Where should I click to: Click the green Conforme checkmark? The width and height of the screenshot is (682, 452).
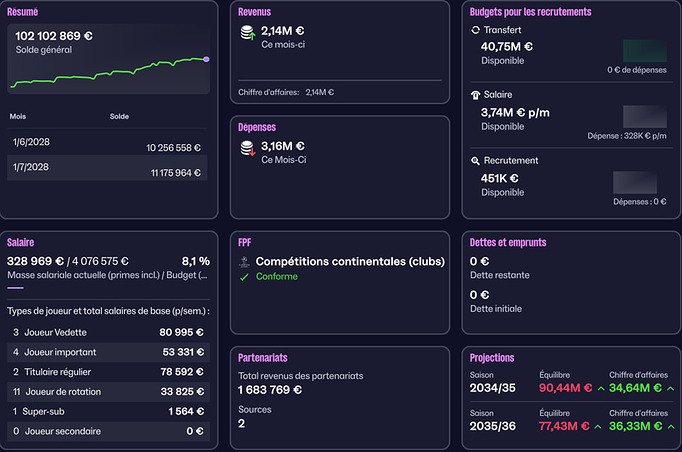coord(245,277)
